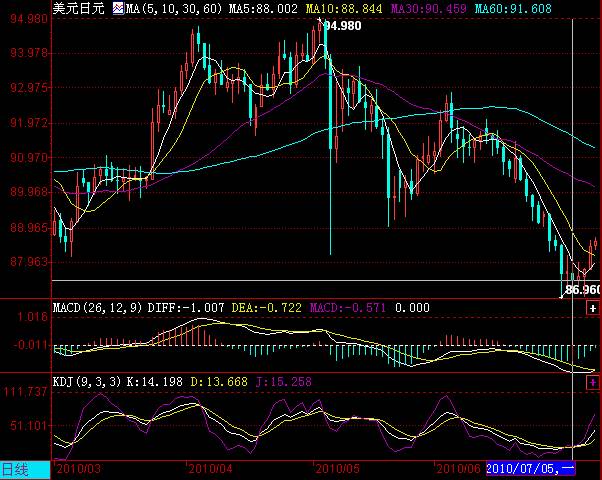The image size is (602, 480).
Task: Click the K:14.198 value
Action: [x=155, y=382]
